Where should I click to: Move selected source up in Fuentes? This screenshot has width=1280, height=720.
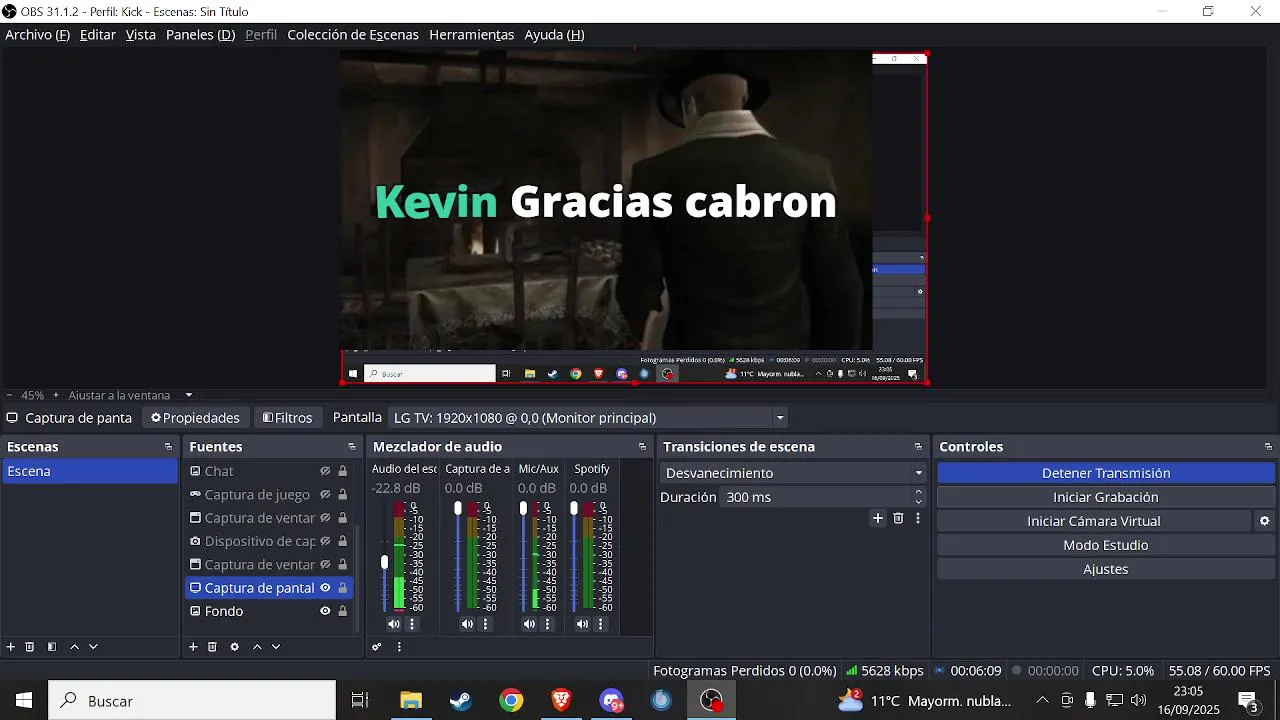(257, 647)
